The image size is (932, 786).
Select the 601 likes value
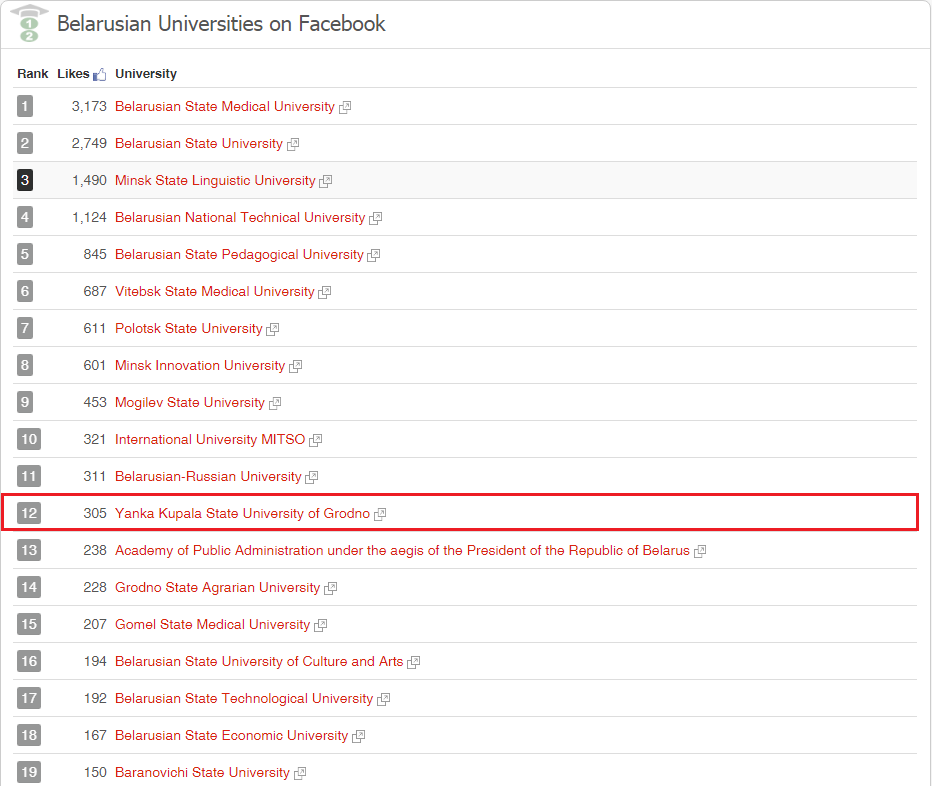pos(95,365)
